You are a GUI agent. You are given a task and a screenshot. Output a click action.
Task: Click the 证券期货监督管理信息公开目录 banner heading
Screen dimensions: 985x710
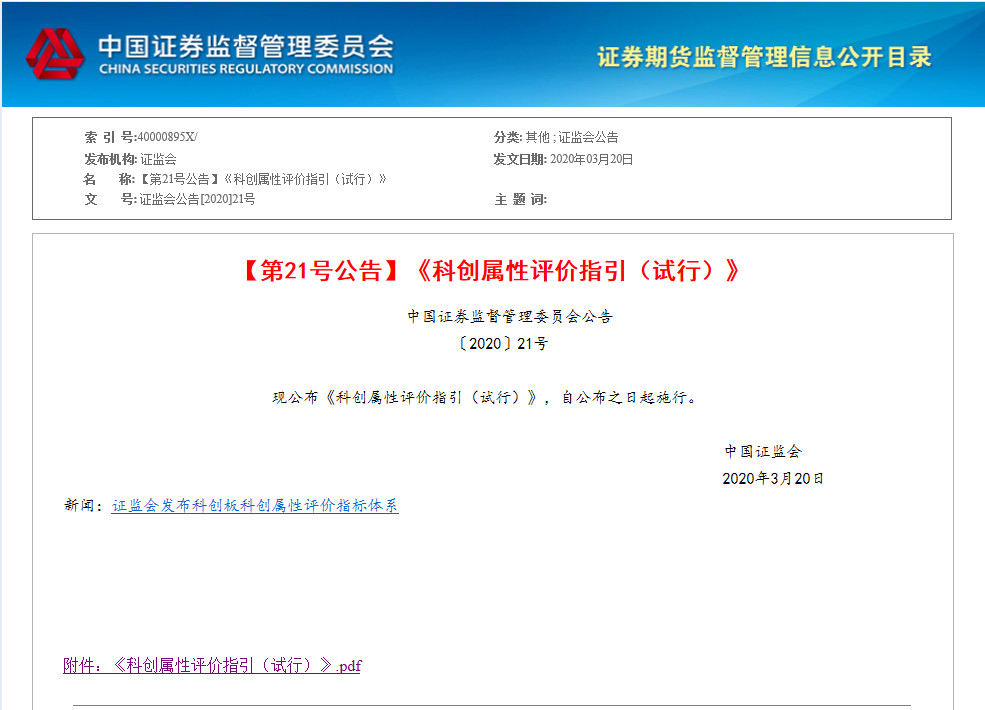tap(764, 57)
